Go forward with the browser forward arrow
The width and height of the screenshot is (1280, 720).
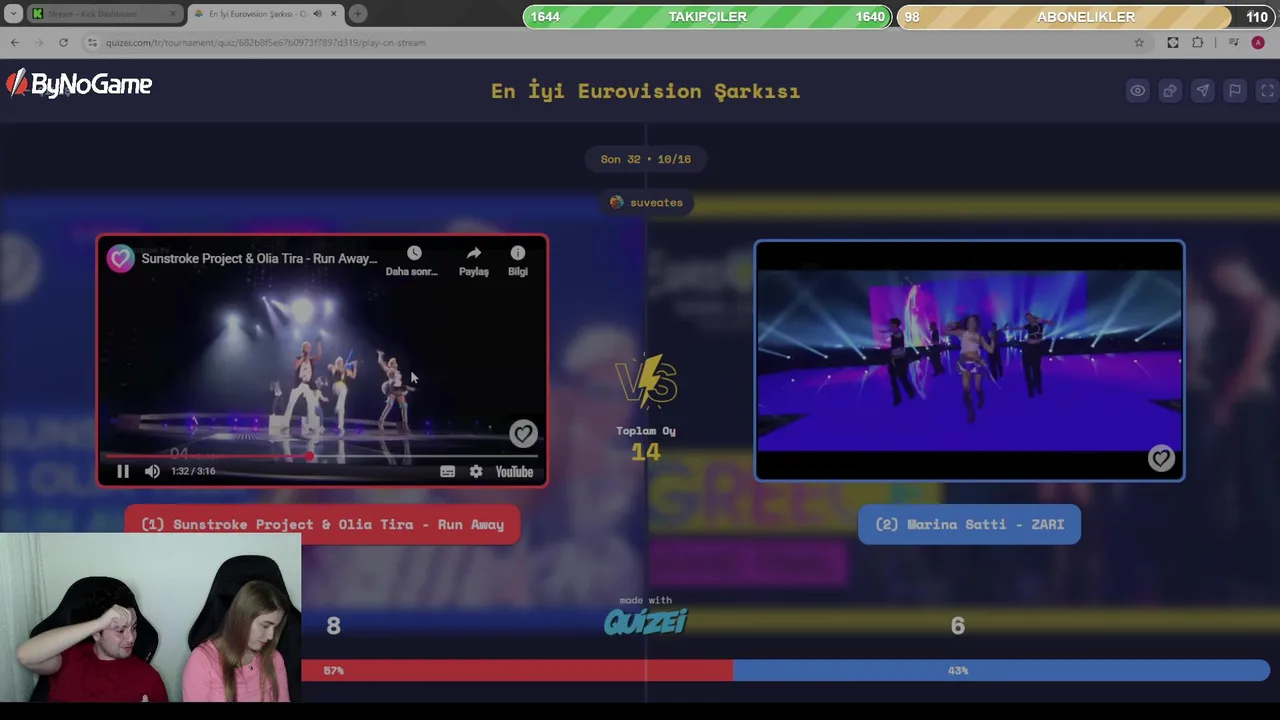tap(39, 42)
